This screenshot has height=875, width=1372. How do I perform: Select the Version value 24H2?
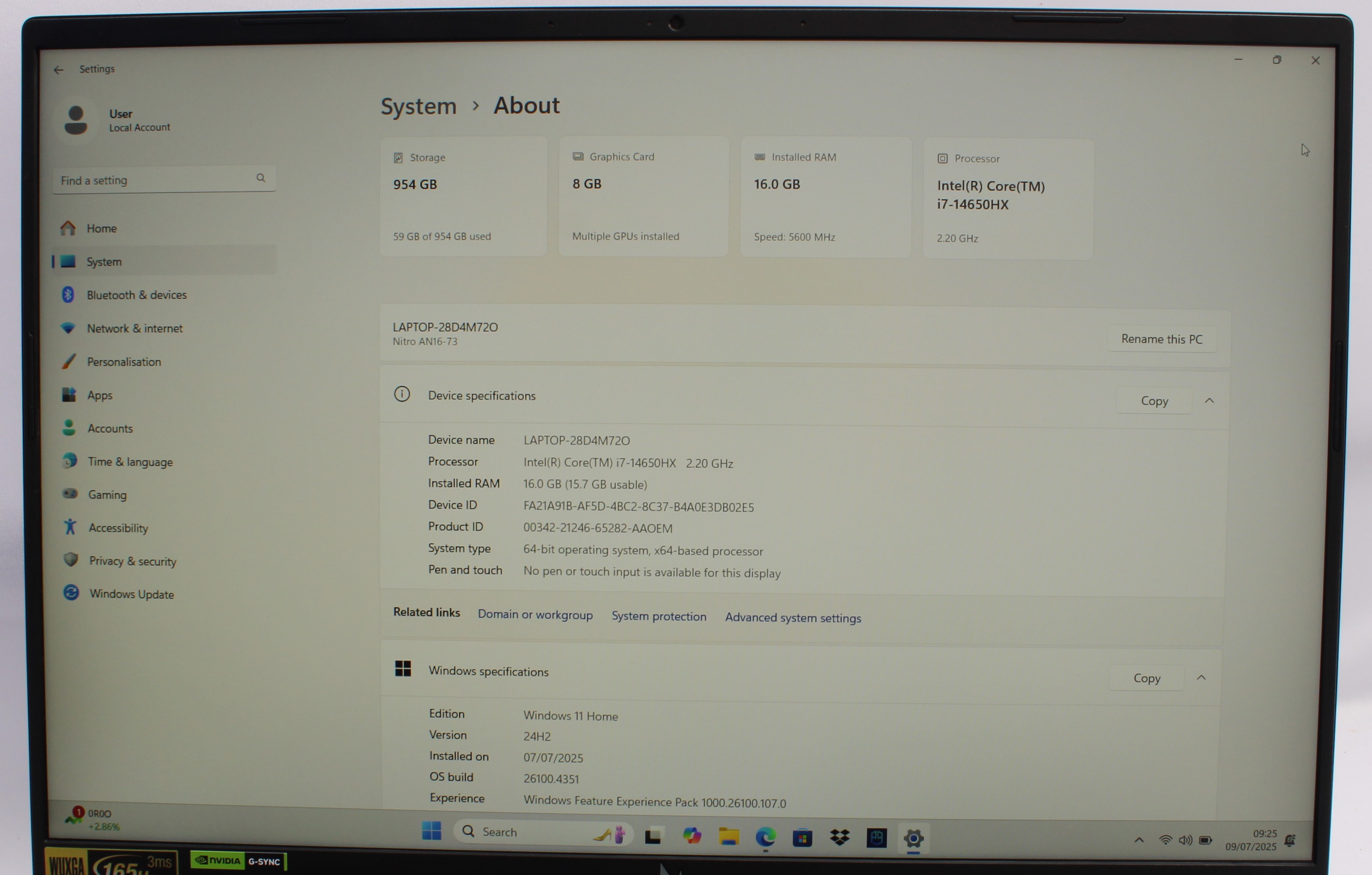(537, 737)
